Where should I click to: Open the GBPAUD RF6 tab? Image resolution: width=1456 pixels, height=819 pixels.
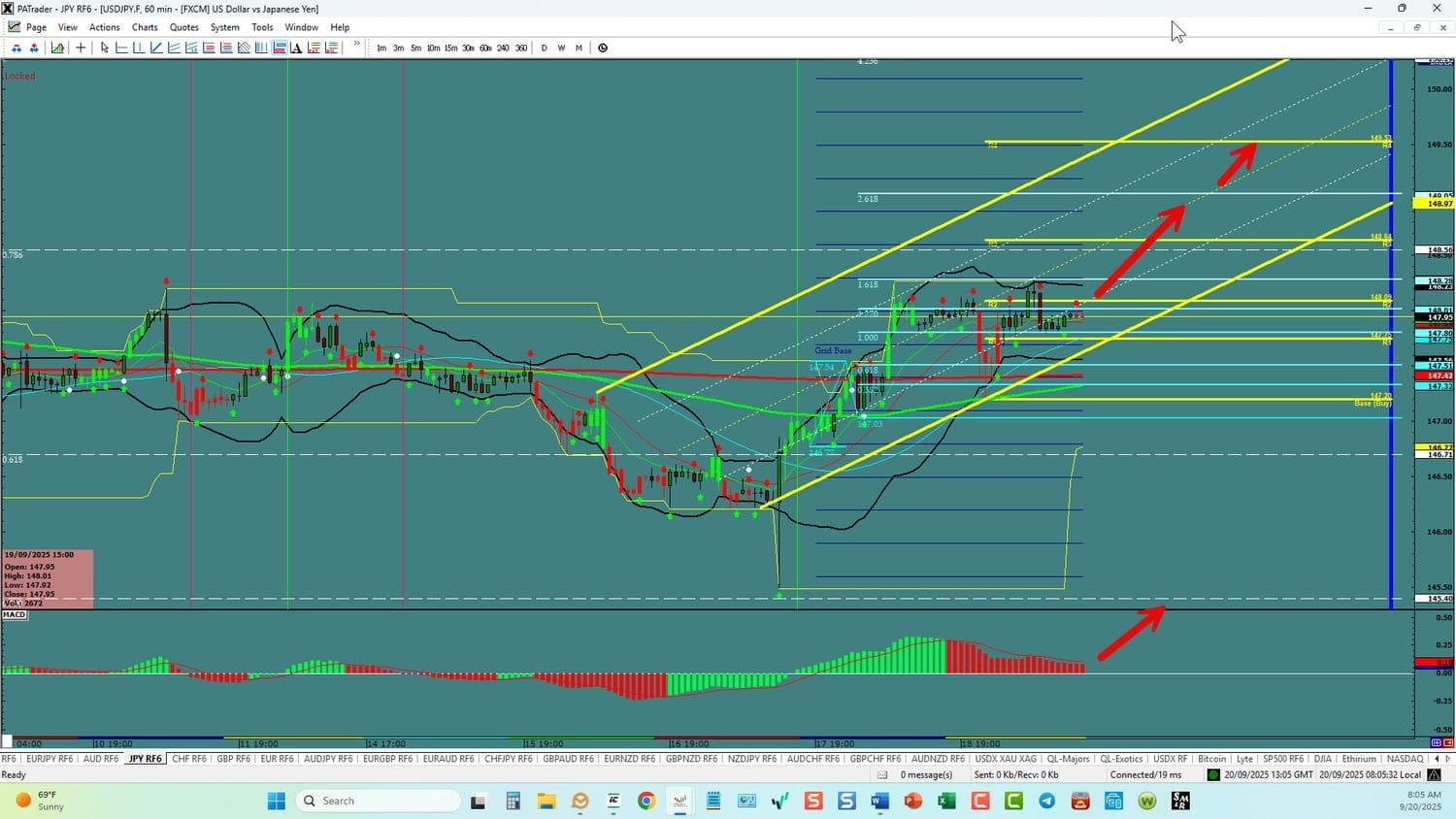point(568,759)
